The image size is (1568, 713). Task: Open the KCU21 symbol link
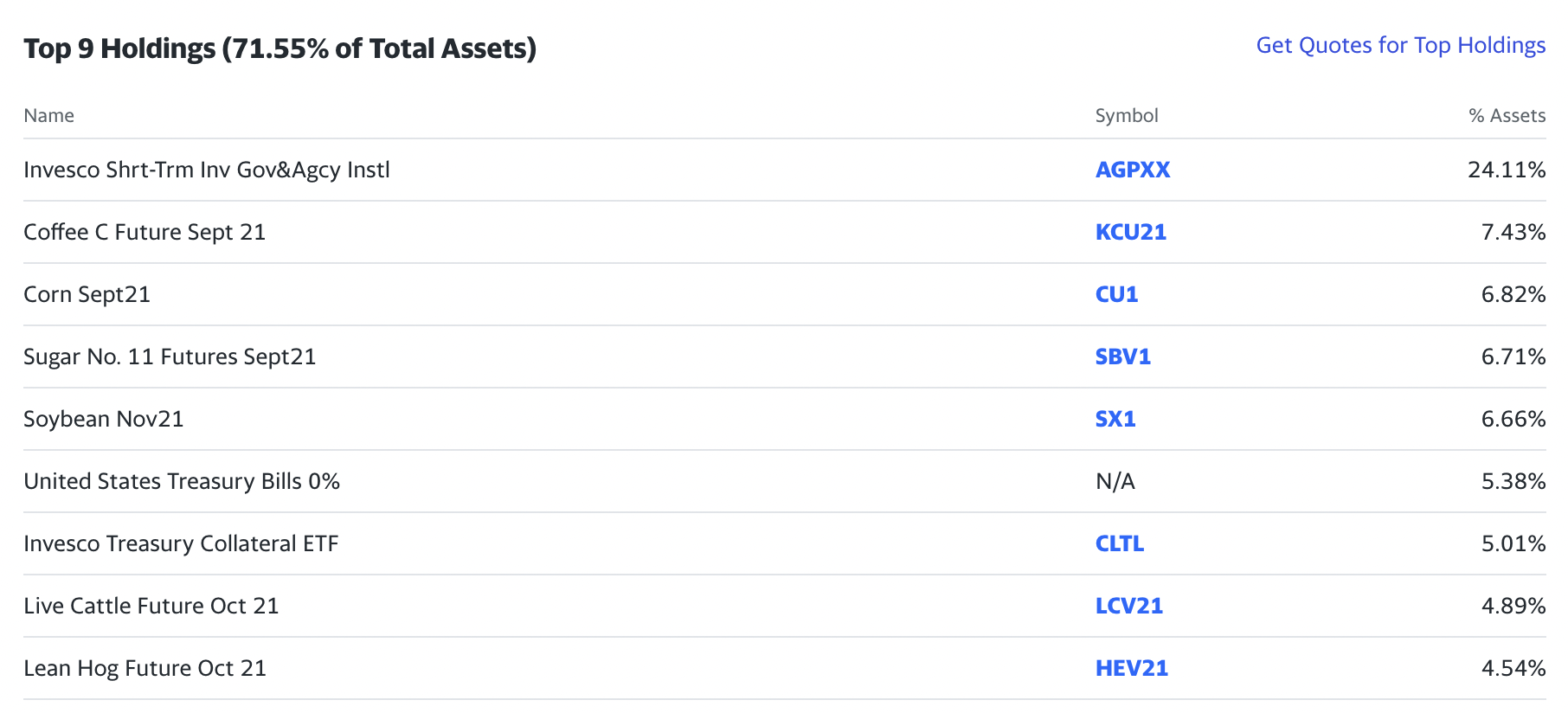(x=1131, y=232)
